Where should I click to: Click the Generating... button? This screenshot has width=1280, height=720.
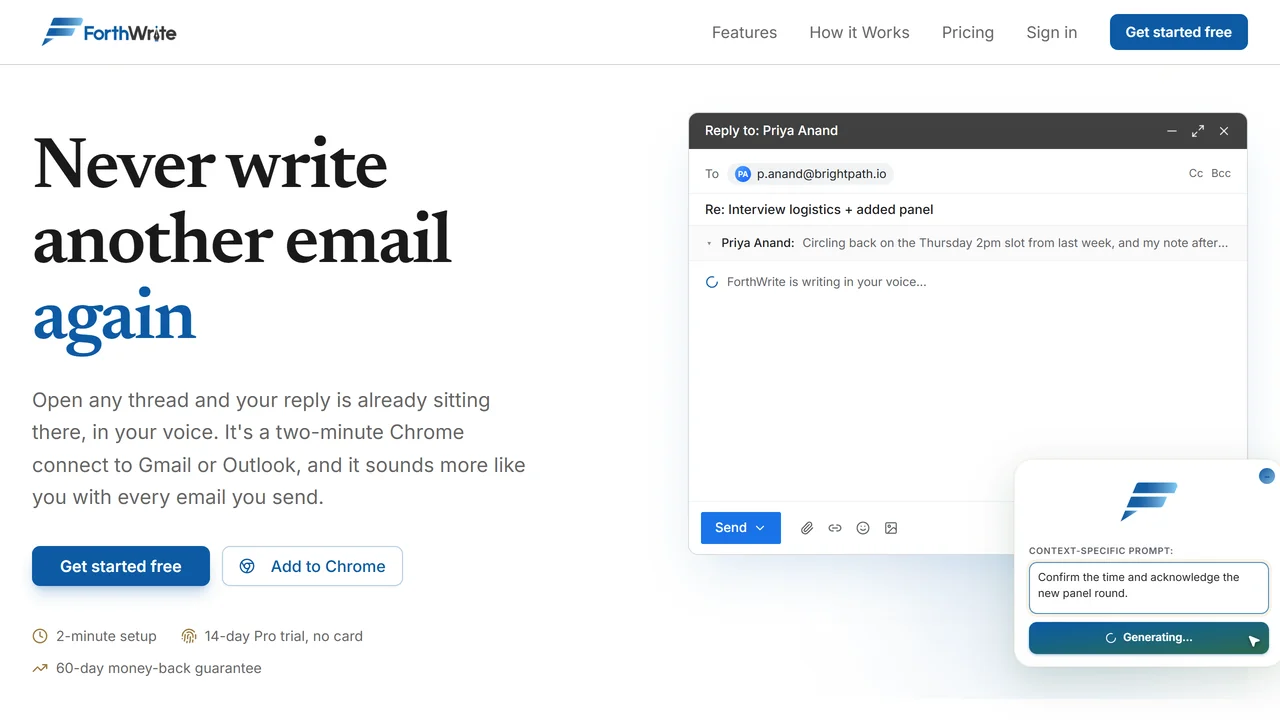click(x=1148, y=638)
